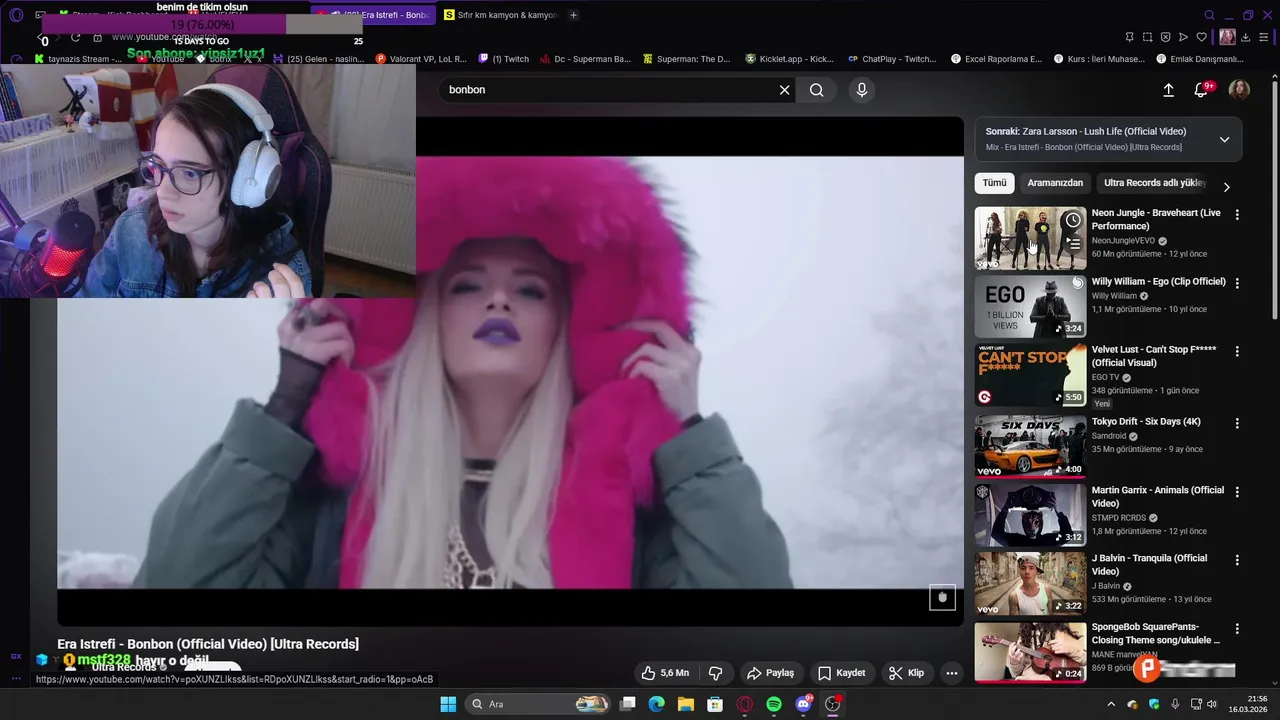Open the Kicklet.app bookmark

pyautogui.click(x=789, y=59)
